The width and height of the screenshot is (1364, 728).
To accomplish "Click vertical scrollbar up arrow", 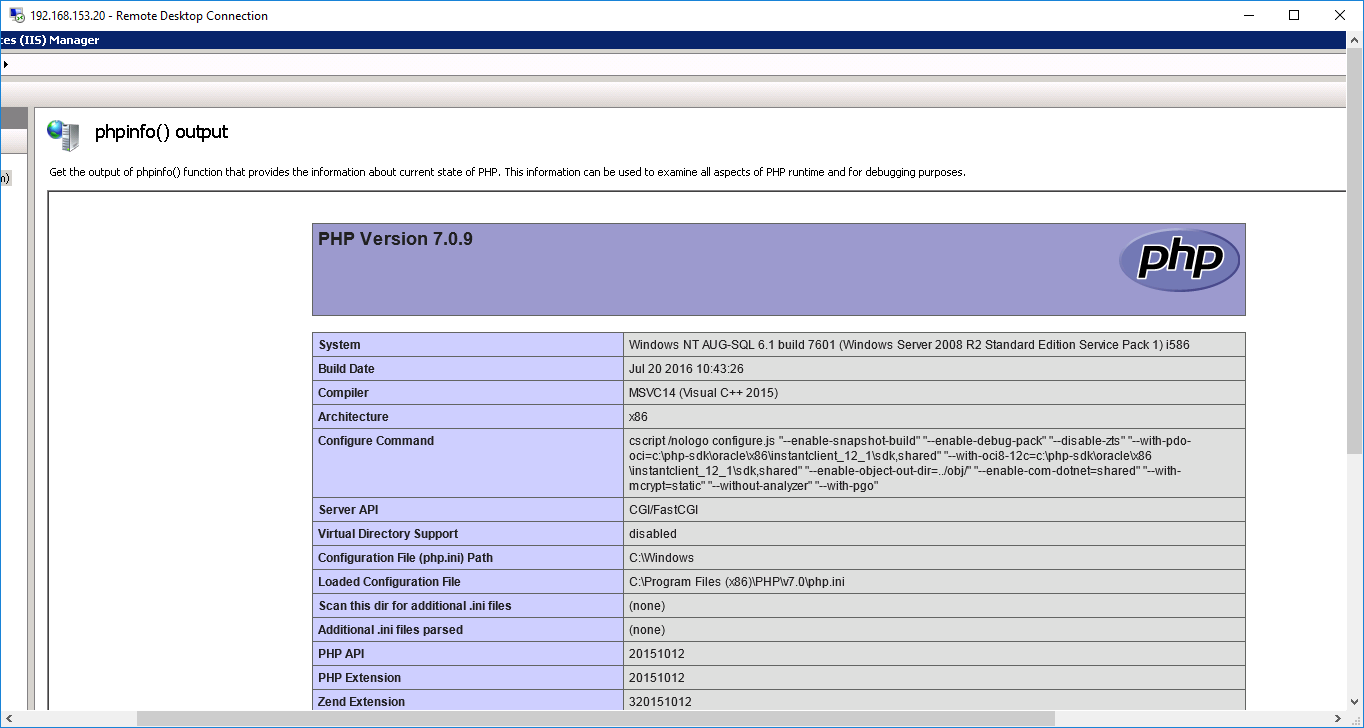I will (1355, 40).
